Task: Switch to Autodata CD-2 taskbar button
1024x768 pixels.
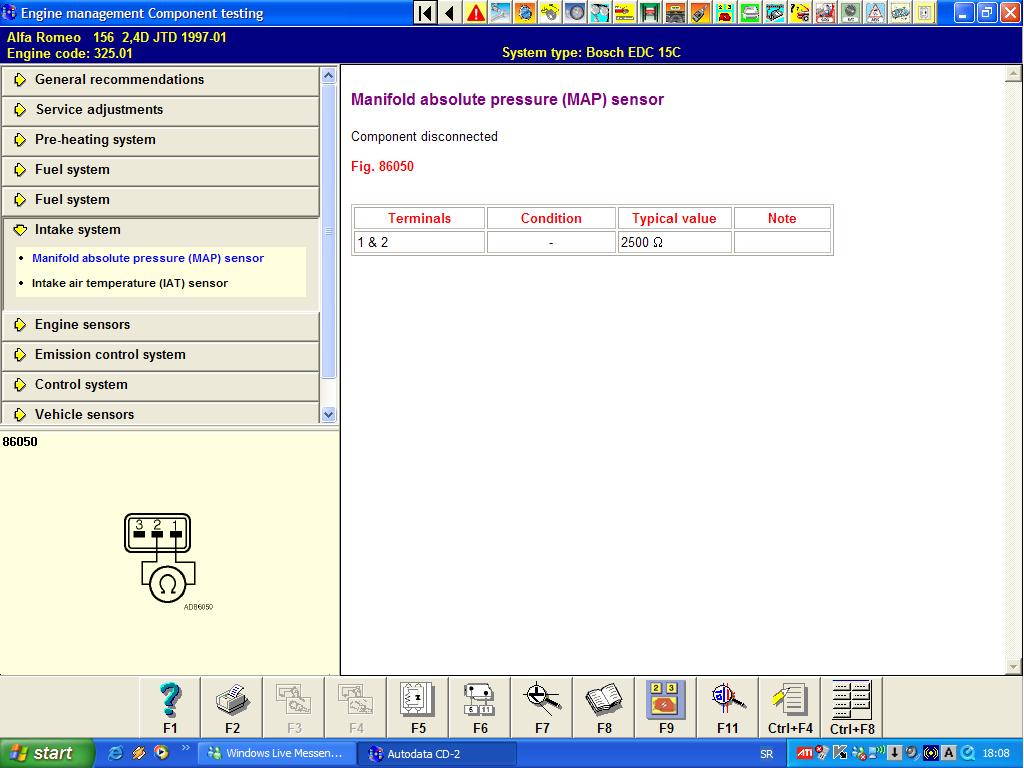Action: click(438, 754)
